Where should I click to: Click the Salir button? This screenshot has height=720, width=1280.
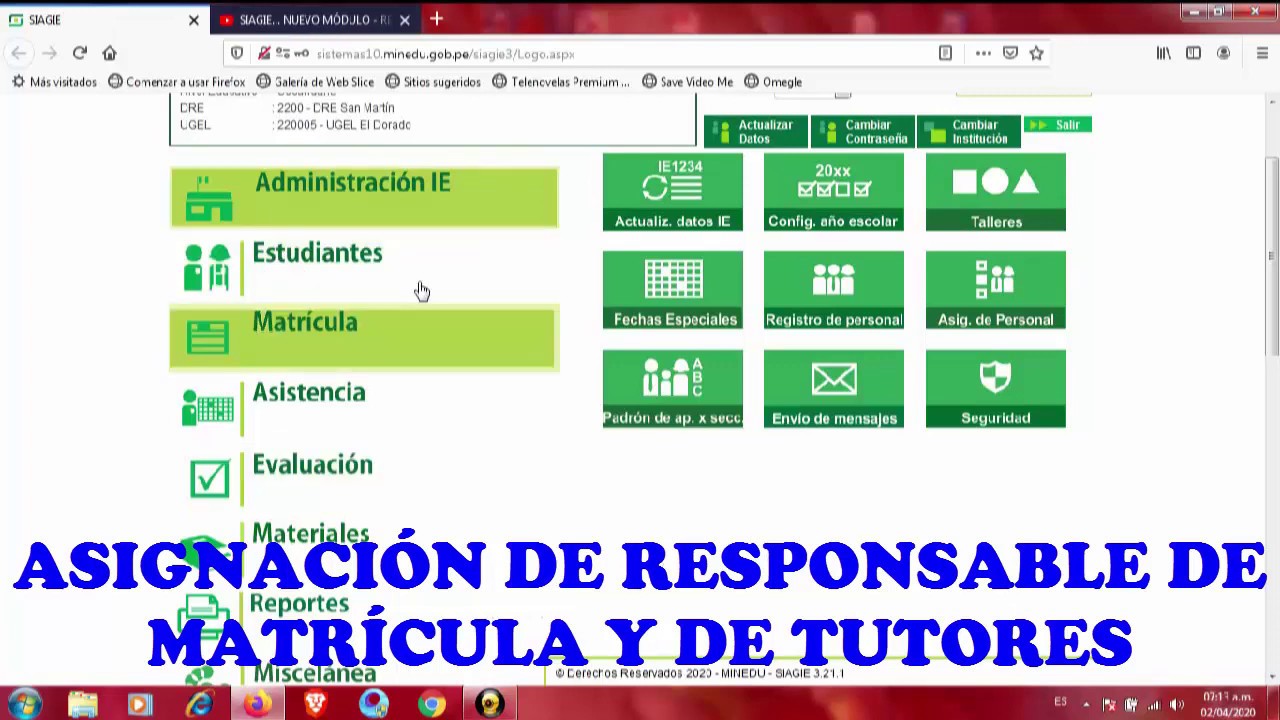(x=1058, y=125)
